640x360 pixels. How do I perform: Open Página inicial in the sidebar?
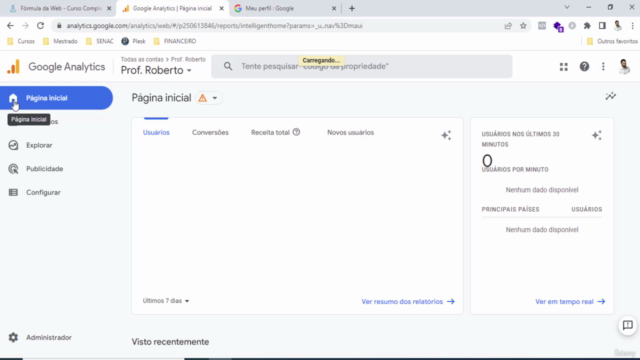[x=56, y=98]
